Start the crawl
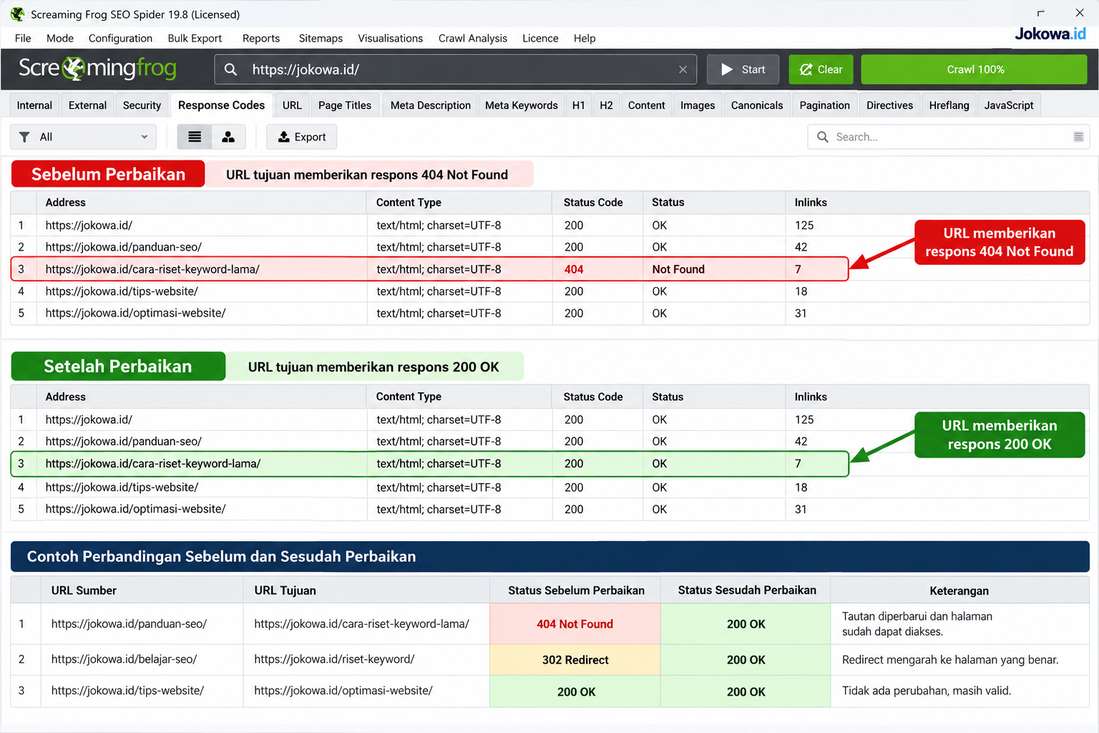 (x=743, y=69)
